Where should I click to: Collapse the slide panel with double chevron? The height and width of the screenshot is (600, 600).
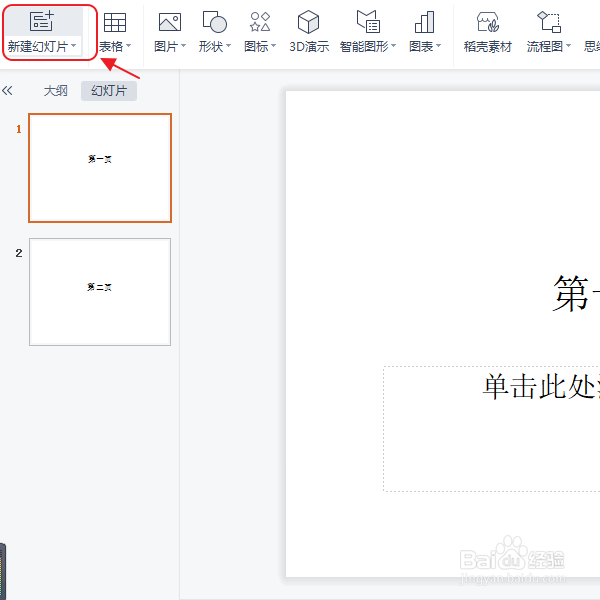[7, 91]
